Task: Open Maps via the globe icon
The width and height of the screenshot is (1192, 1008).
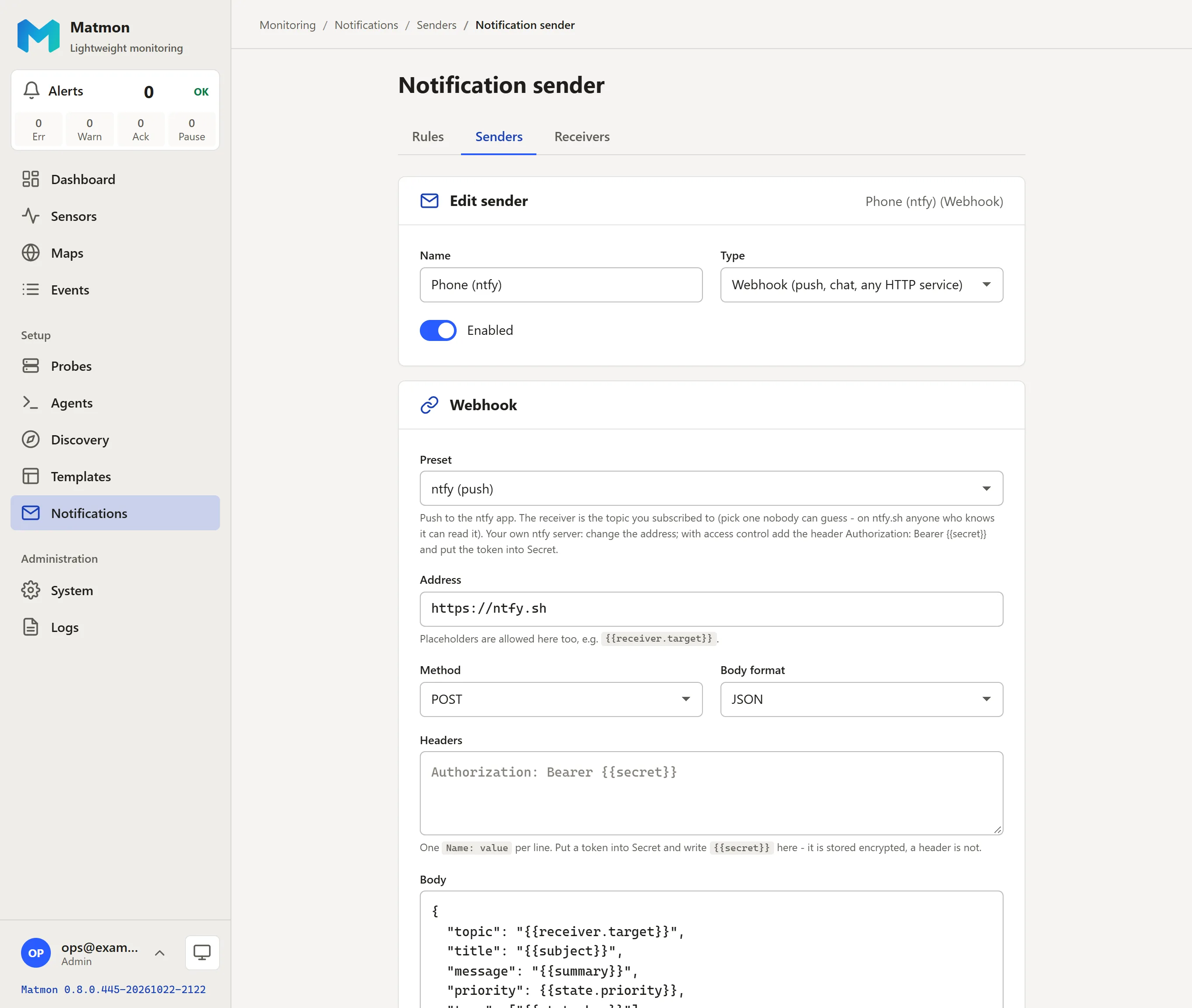Action: coord(30,252)
